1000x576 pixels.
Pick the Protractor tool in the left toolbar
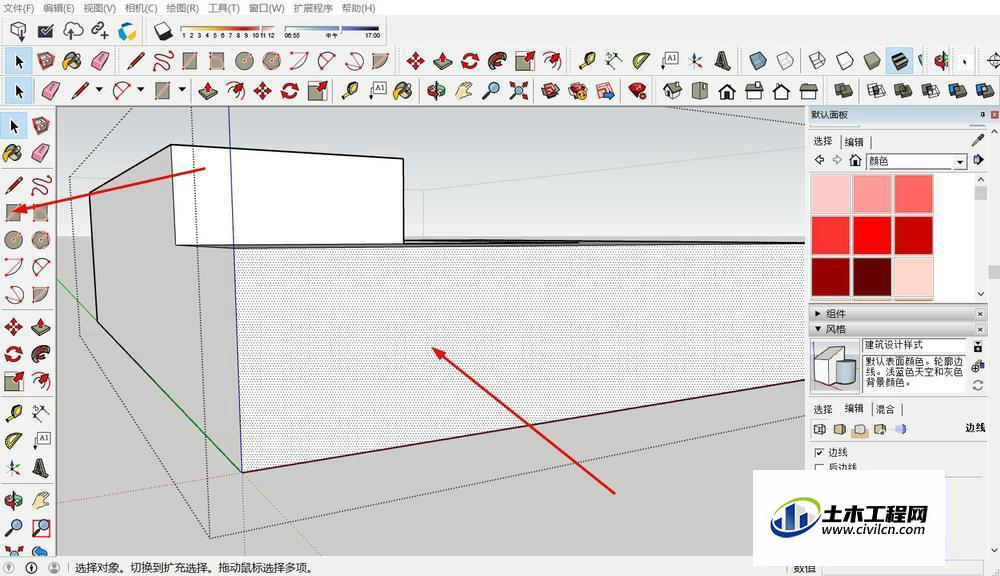[x=13, y=441]
